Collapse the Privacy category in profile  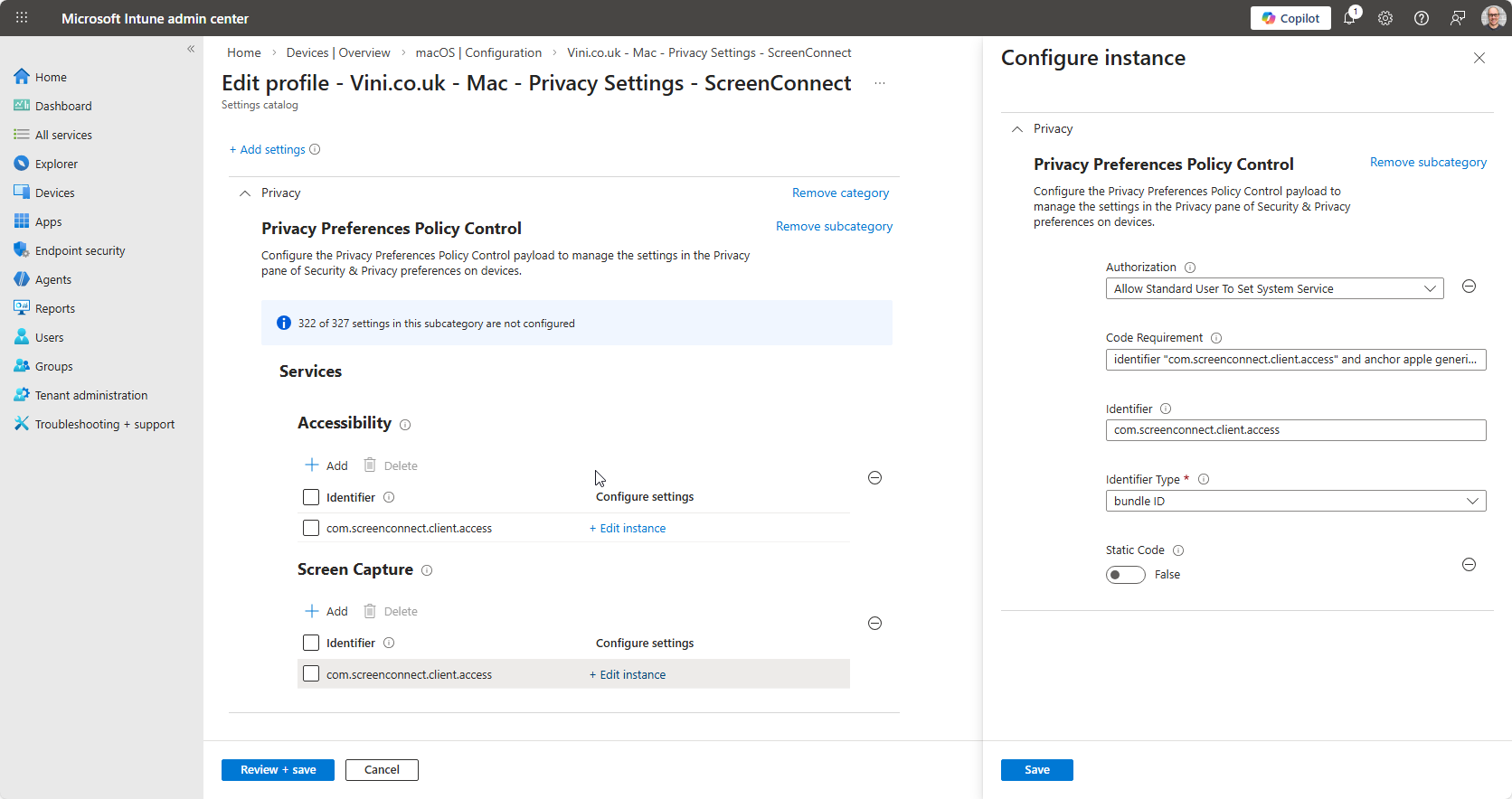(x=245, y=193)
